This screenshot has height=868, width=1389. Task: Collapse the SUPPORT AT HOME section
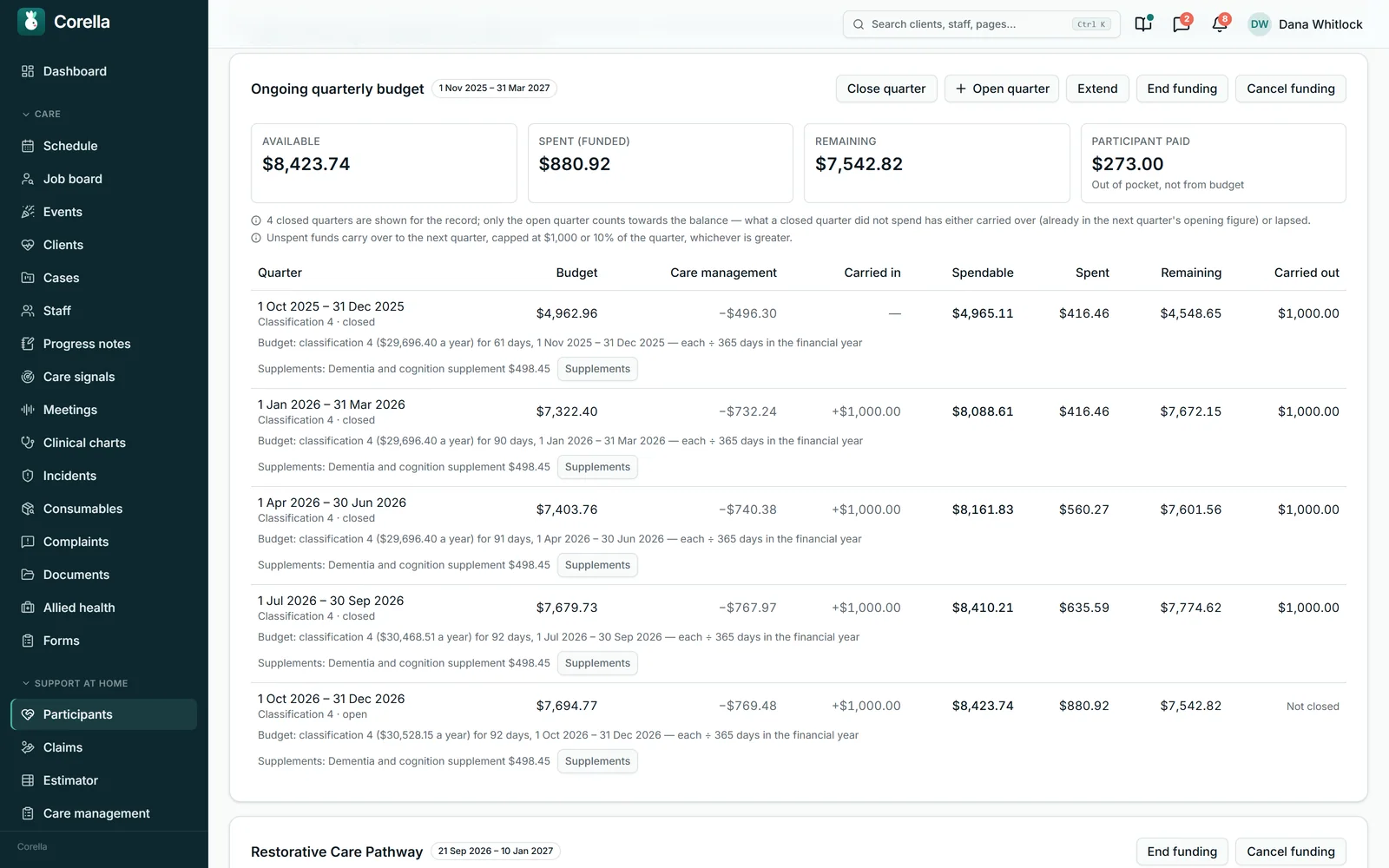coord(75,683)
